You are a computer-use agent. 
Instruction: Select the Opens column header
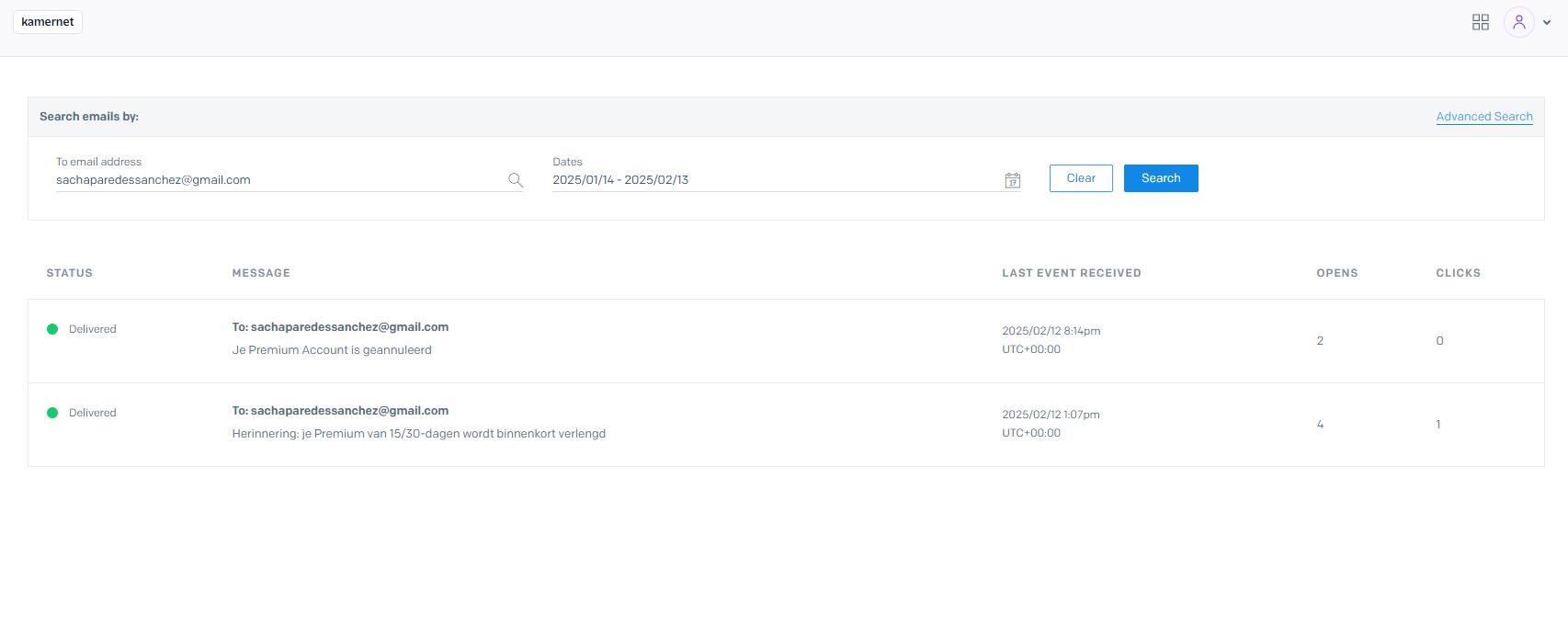point(1336,273)
